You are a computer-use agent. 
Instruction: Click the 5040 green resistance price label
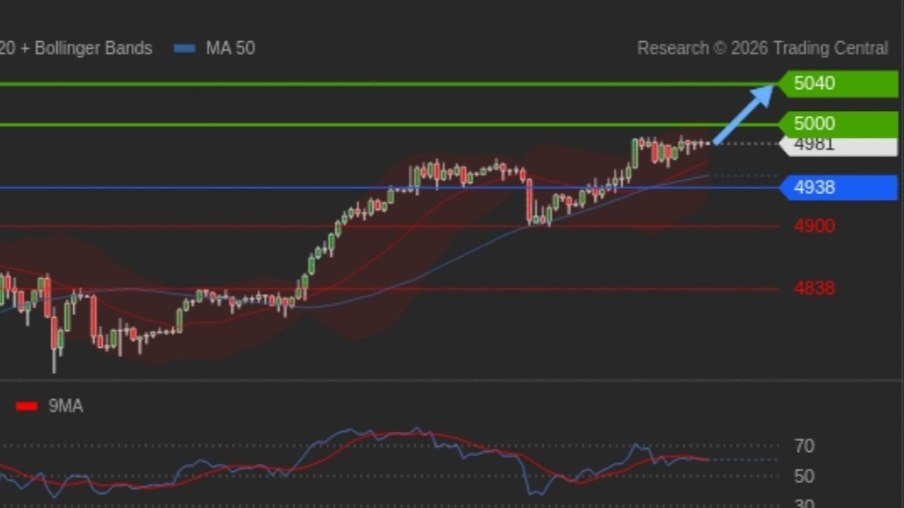tap(838, 84)
